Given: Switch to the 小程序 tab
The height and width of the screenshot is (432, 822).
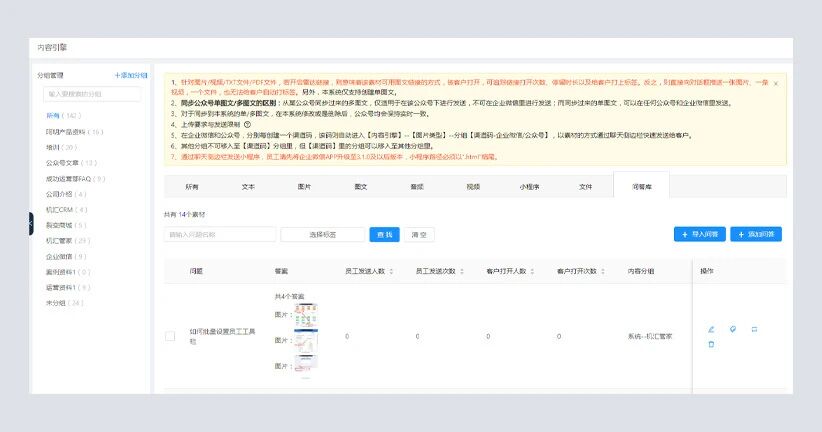Looking at the screenshot, I should click(x=530, y=187).
